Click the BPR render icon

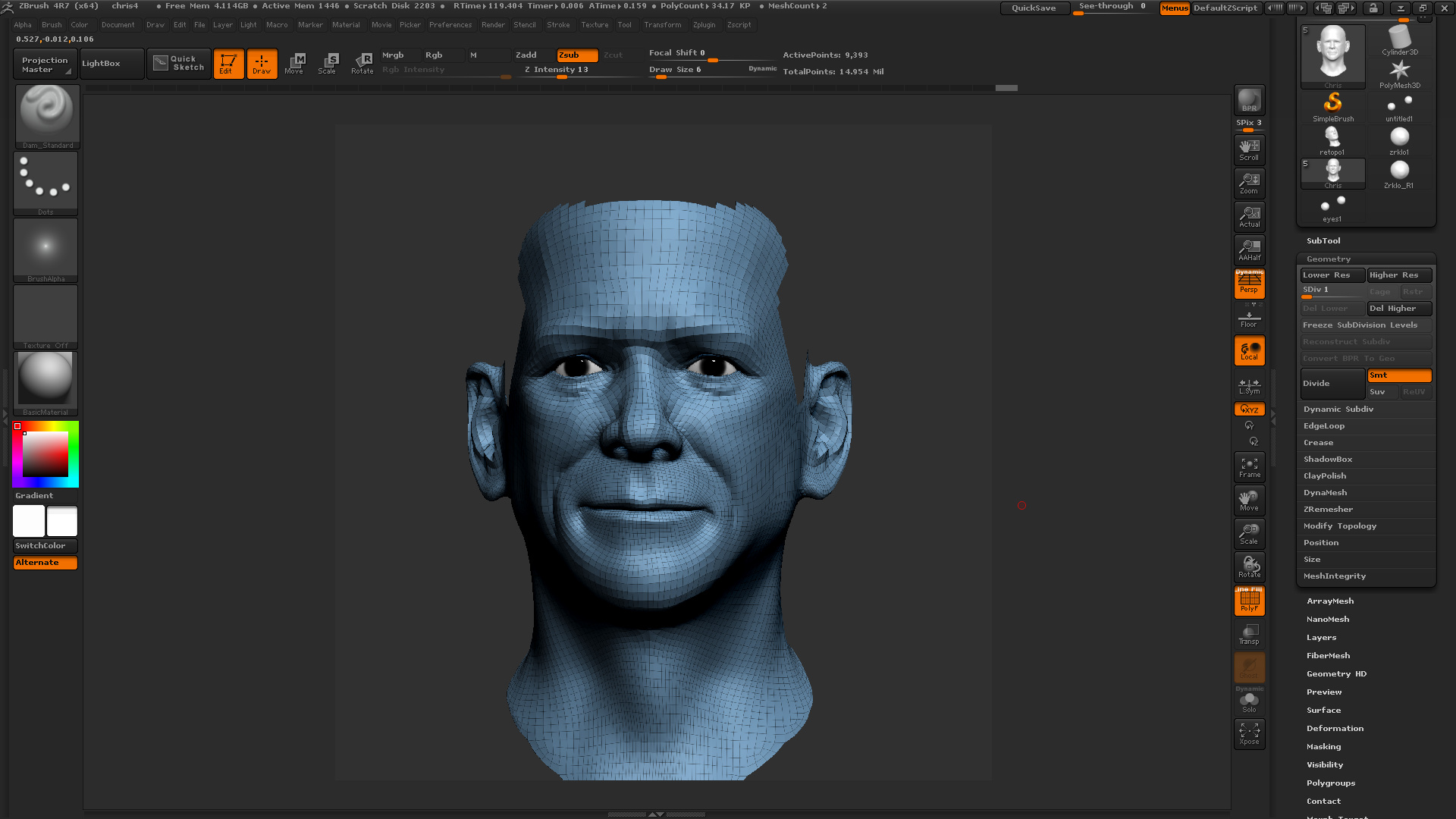click(x=1249, y=100)
